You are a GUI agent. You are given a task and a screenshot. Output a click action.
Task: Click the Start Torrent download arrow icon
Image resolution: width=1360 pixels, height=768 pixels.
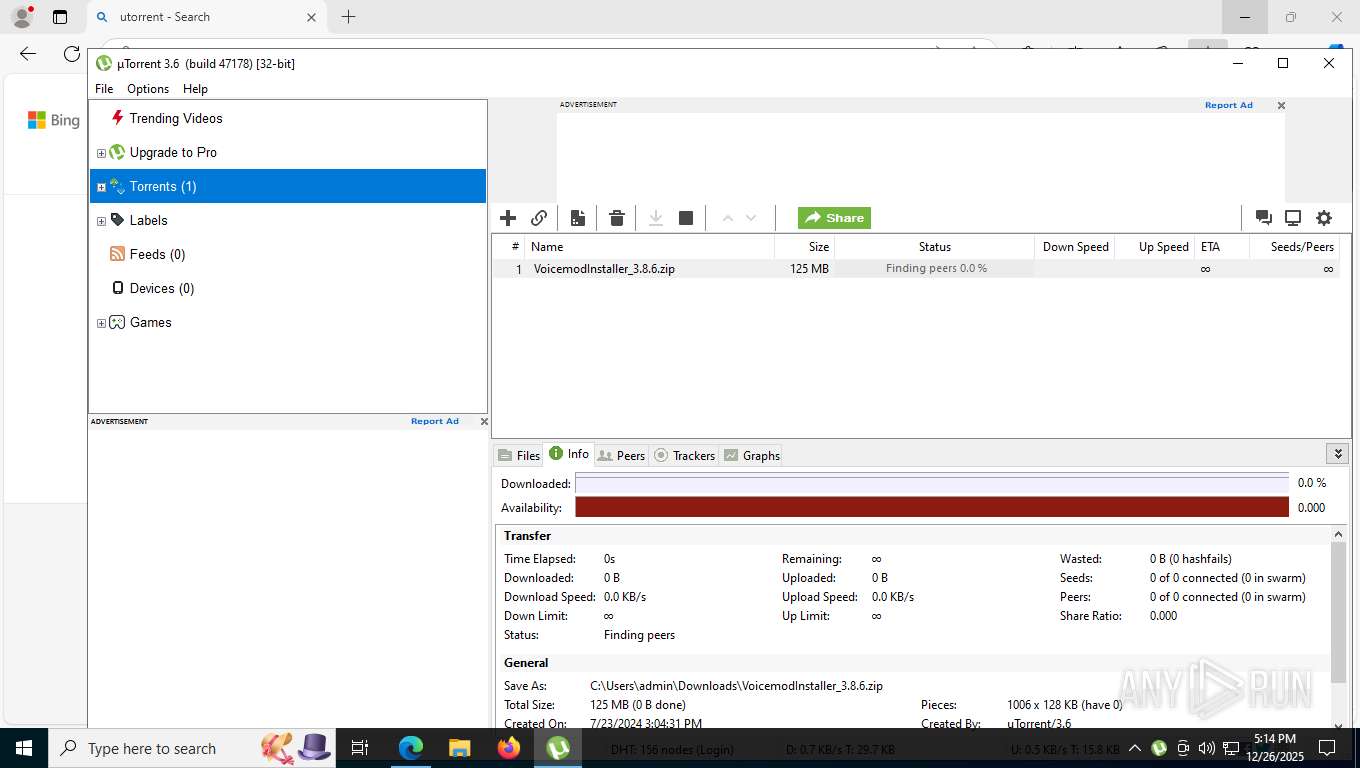point(656,218)
